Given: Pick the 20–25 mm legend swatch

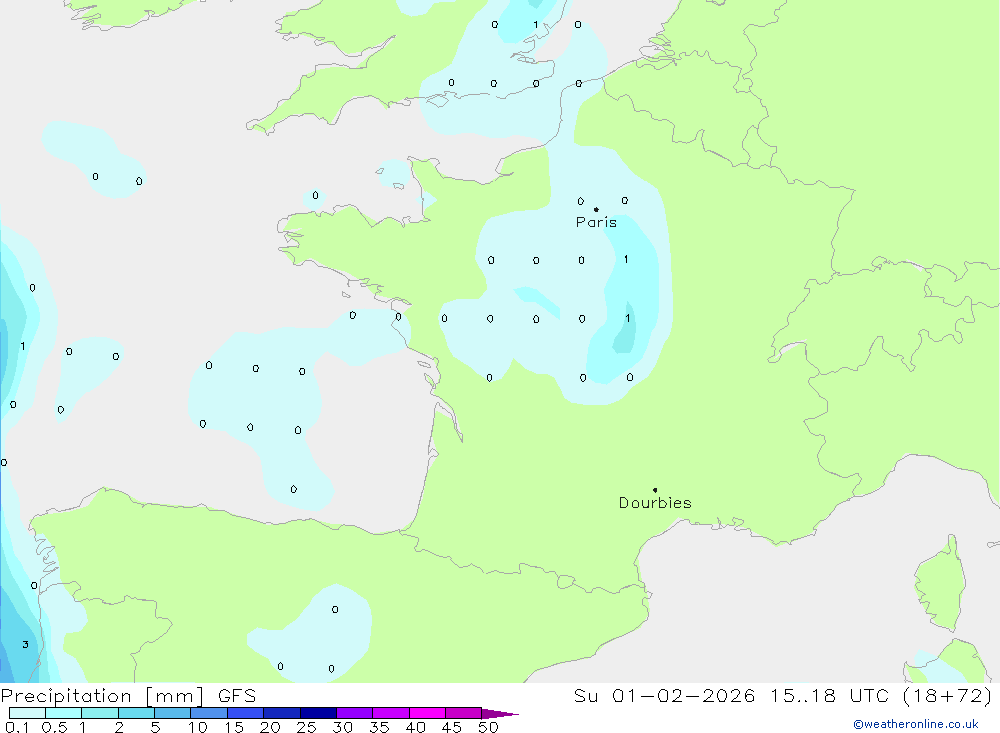Looking at the screenshot, I should pos(282,713).
